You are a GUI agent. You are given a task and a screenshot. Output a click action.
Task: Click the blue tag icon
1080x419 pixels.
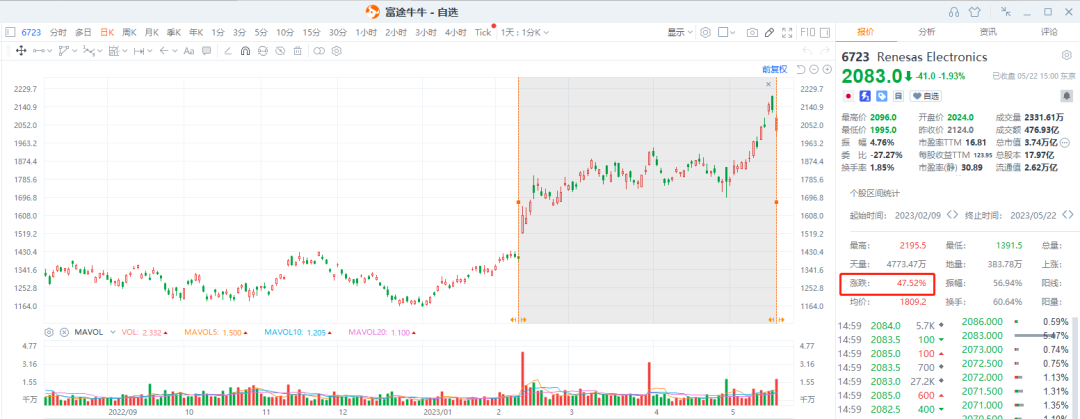[x=882, y=96]
